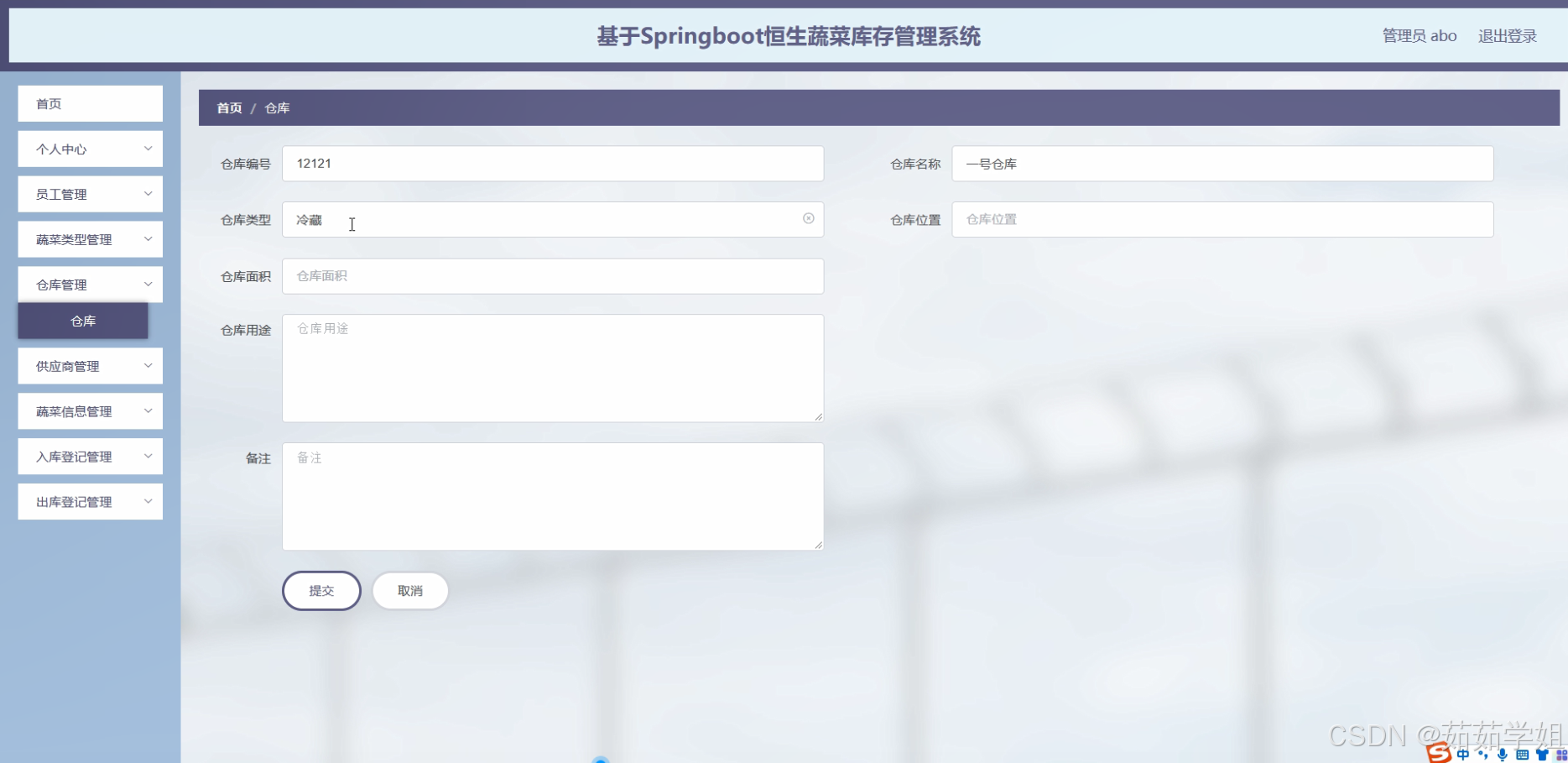
Task: Toggle the 中 Chinese/English input mode icon
Action: [1463, 755]
